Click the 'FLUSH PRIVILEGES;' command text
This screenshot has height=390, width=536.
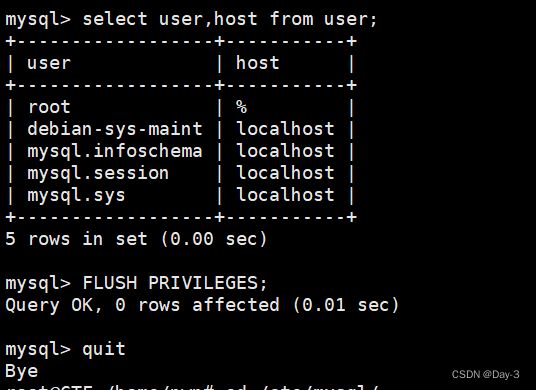(x=175, y=283)
